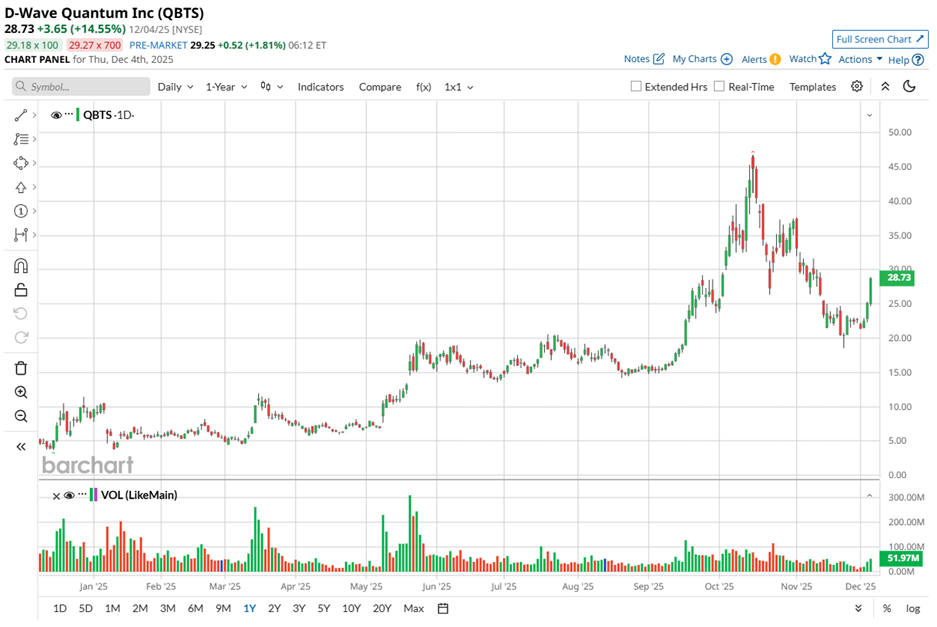Select the 3M range tab
Viewport: 937px width, 627px height.
pos(167,608)
